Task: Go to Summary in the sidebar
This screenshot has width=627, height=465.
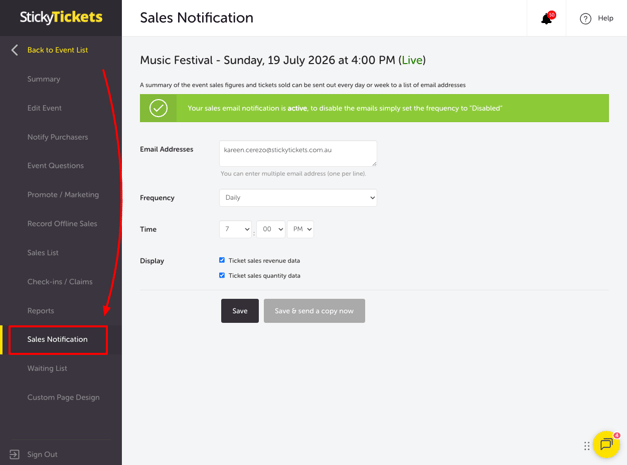Action: point(44,79)
